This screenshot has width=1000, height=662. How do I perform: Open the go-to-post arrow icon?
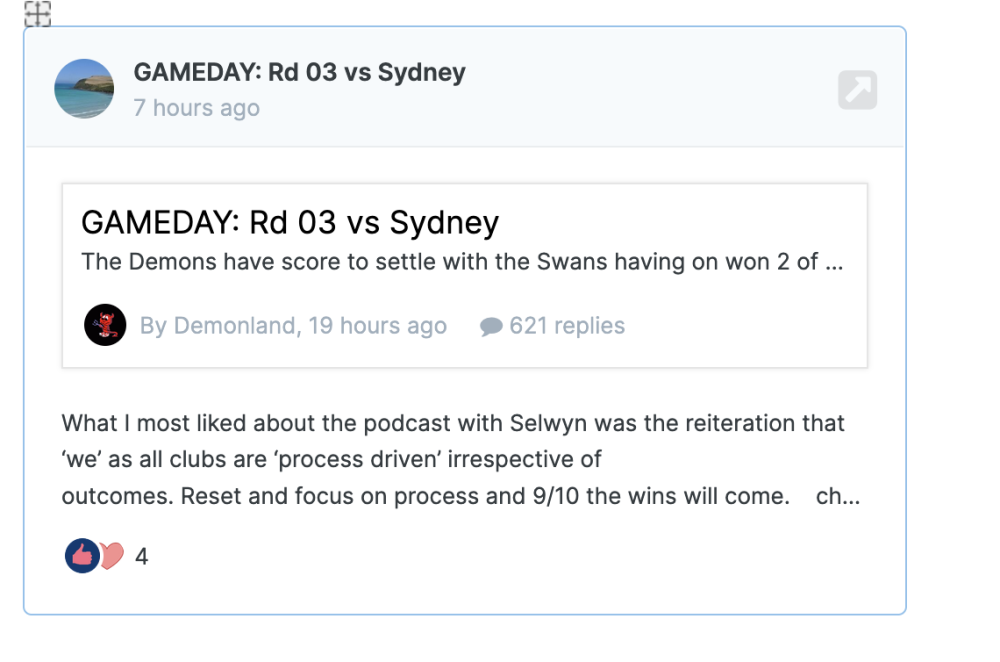(857, 90)
